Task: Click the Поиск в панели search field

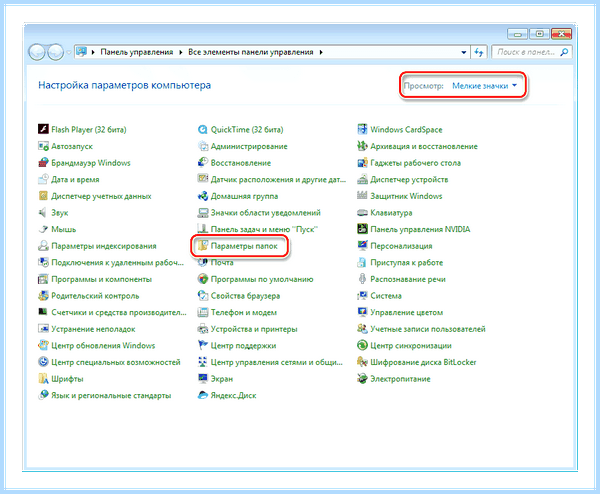Action: click(x=526, y=52)
